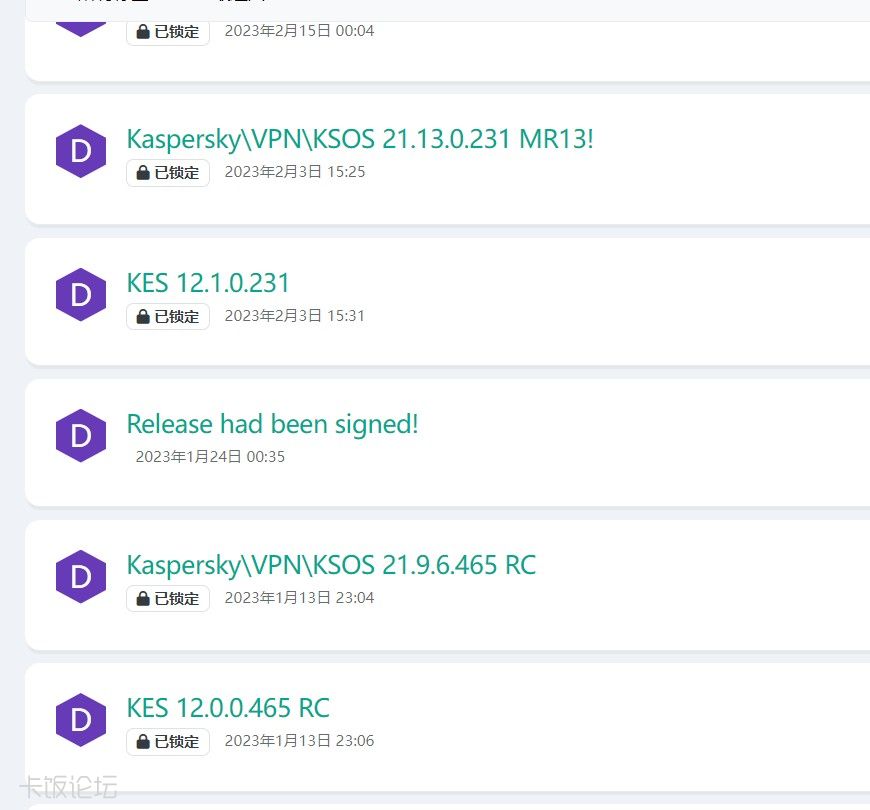Click avatar beside Release had been signed!

click(81, 436)
